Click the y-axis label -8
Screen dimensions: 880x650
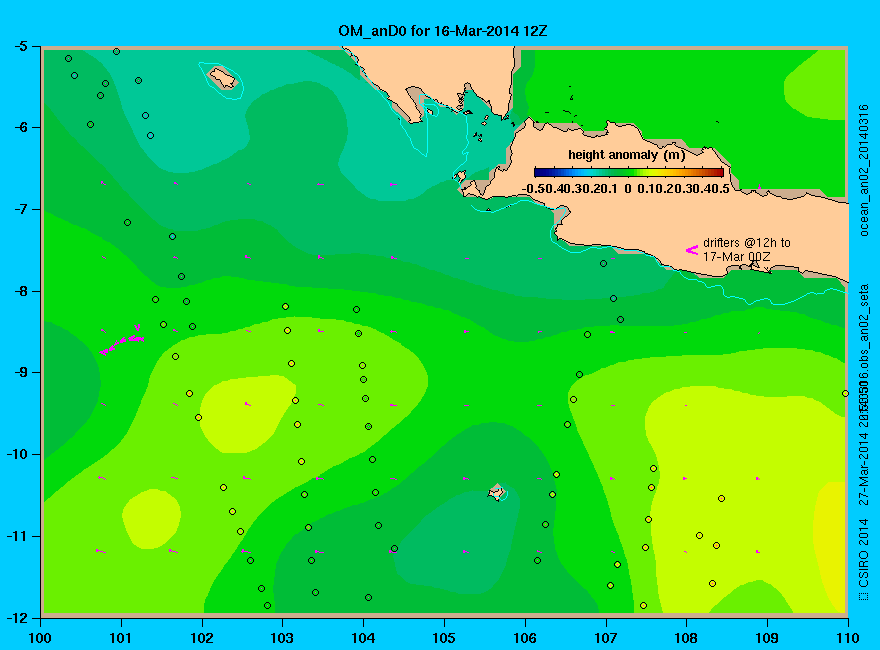(x=20, y=291)
